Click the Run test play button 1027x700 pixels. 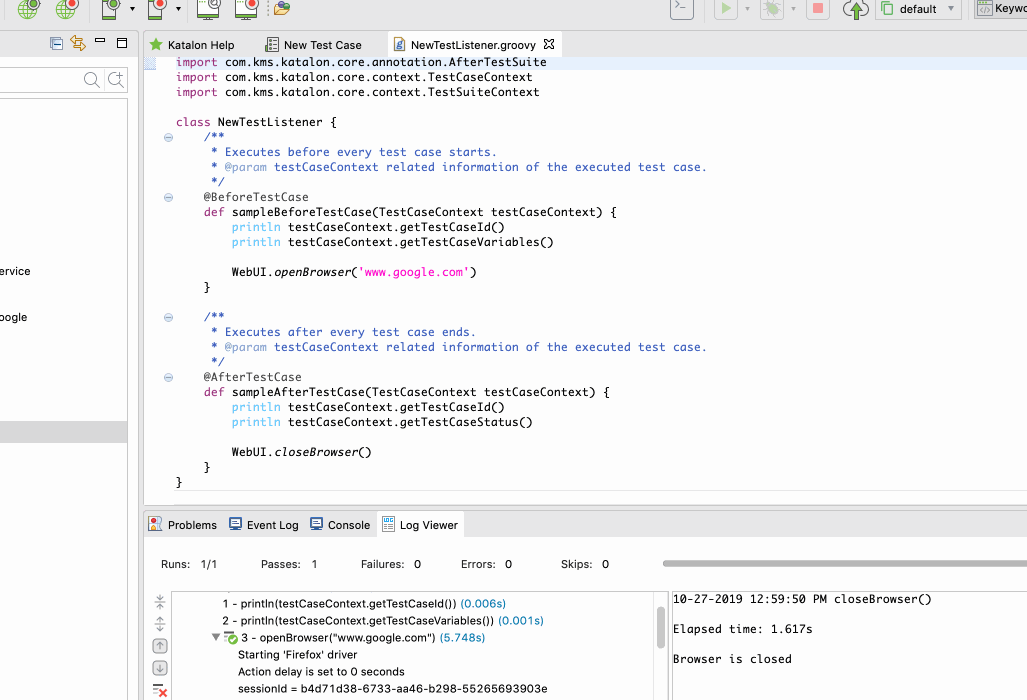coord(726,9)
